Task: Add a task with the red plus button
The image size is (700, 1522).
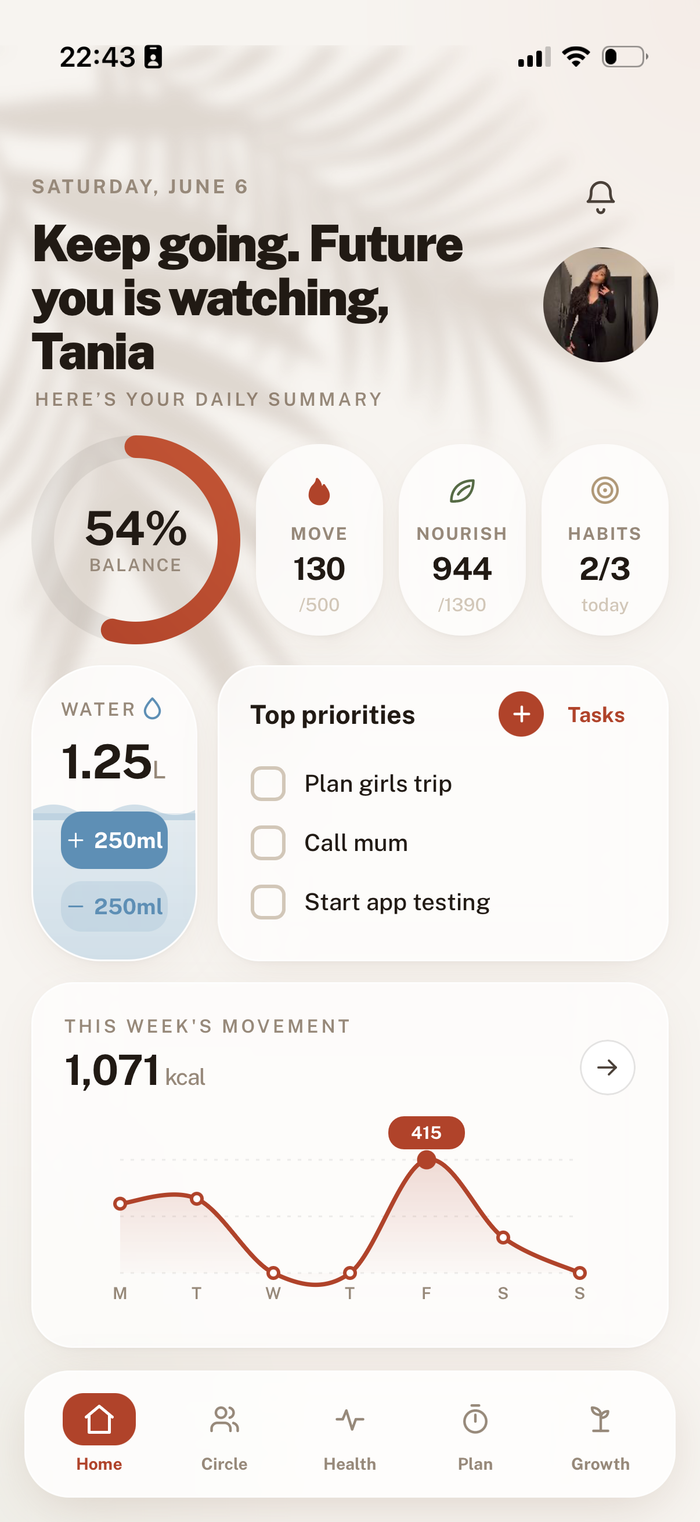Action: click(521, 715)
